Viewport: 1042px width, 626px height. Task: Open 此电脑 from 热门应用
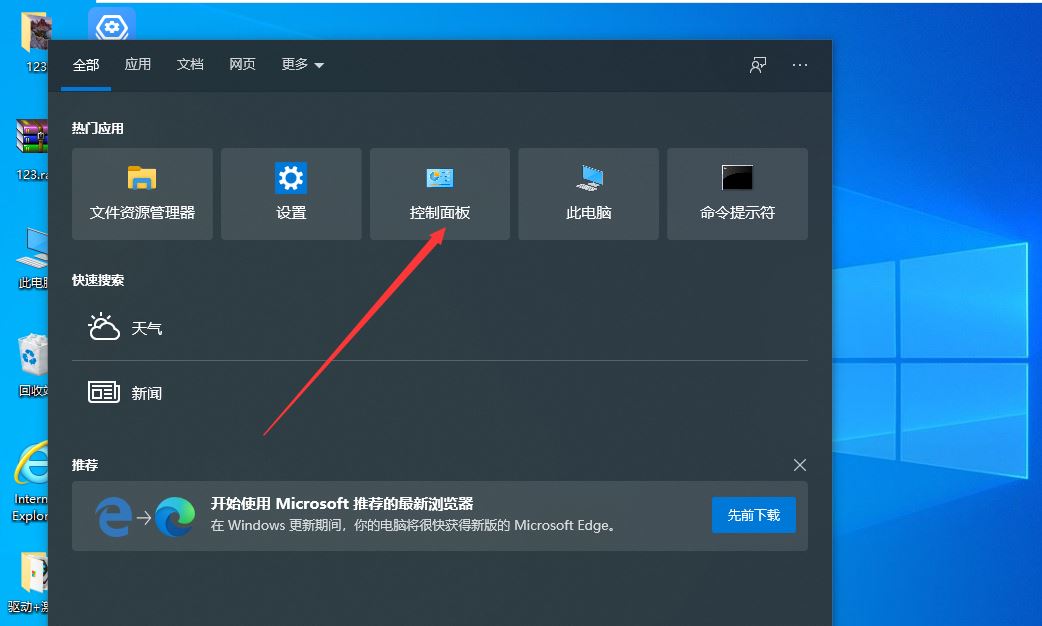[x=588, y=193]
